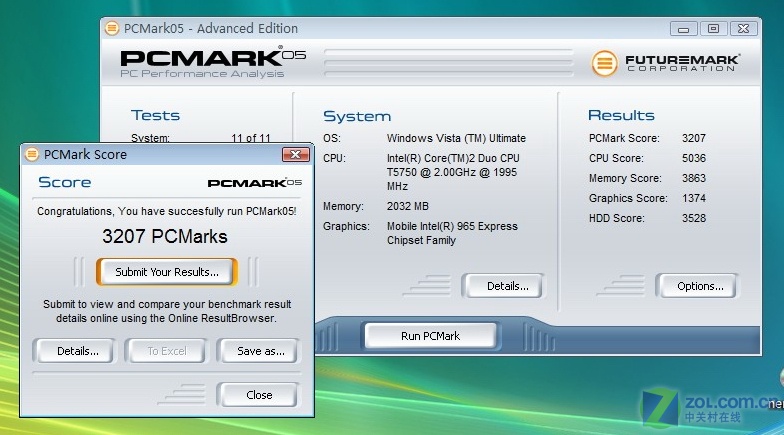Click the PCMark05 logo in main window

213,62
